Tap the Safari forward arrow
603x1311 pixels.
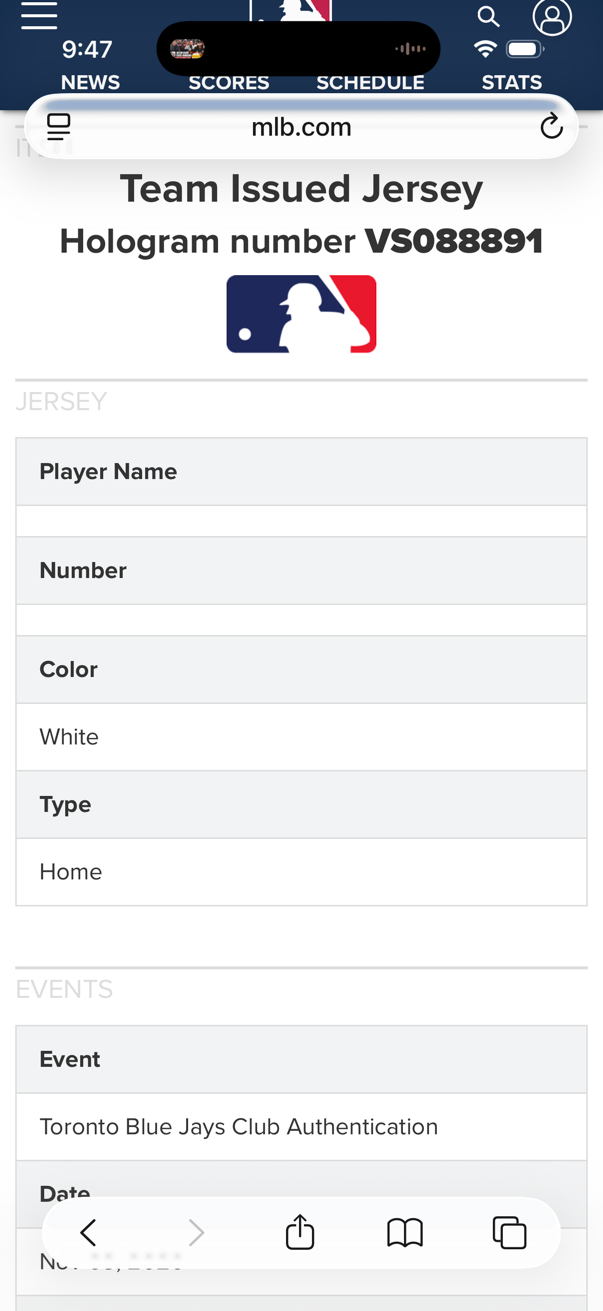tap(196, 1233)
